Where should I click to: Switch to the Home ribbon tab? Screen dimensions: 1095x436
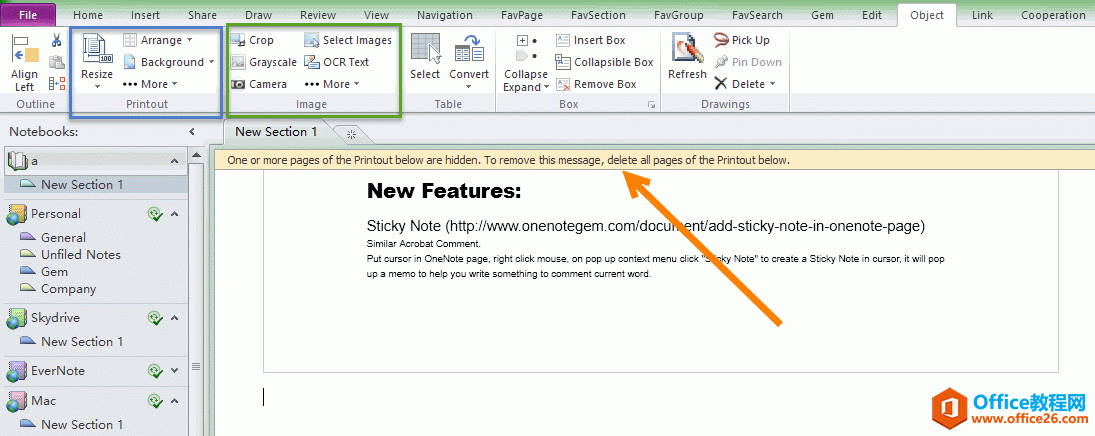87,15
